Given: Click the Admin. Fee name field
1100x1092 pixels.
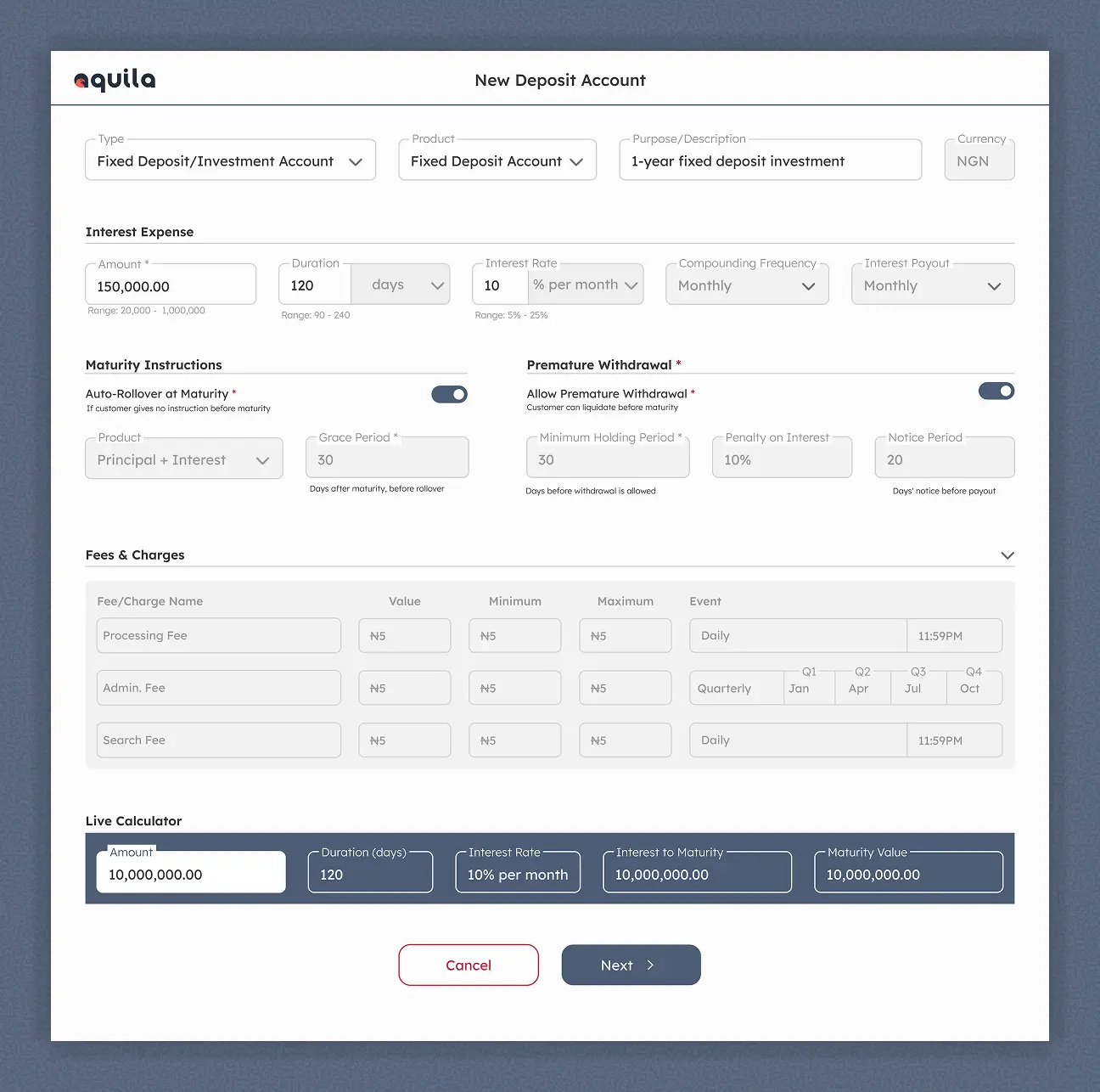Looking at the screenshot, I should (x=219, y=688).
